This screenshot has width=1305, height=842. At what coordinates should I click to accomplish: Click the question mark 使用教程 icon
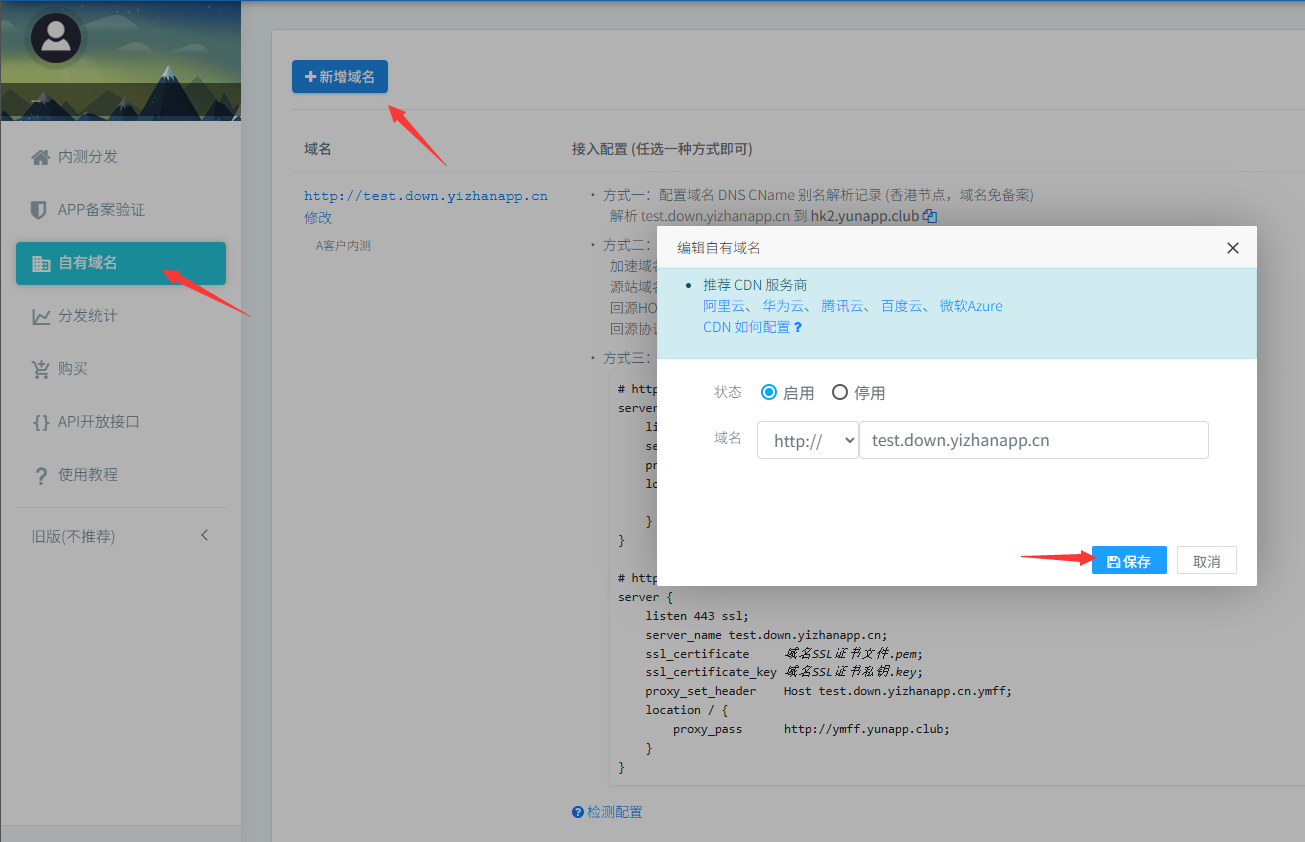(41, 475)
